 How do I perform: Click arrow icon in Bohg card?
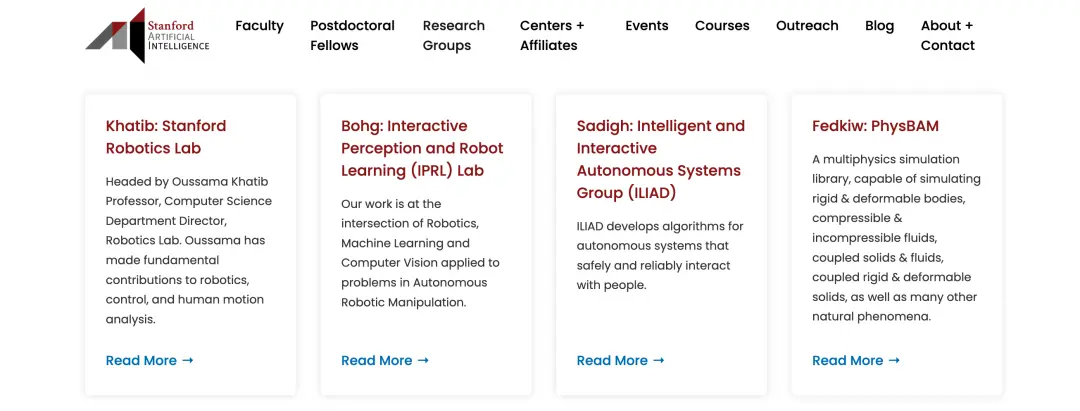click(x=423, y=360)
